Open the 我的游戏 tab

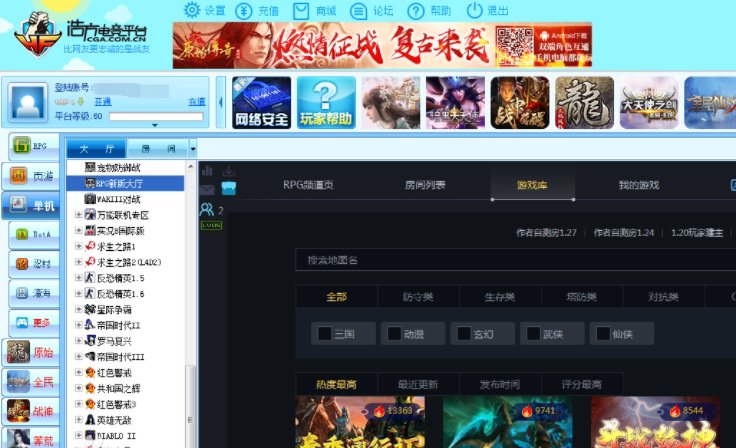click(x=639, y=185)
